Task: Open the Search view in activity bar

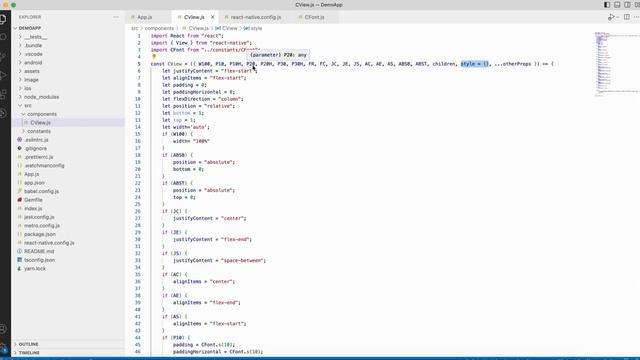Action: [3, 37]
